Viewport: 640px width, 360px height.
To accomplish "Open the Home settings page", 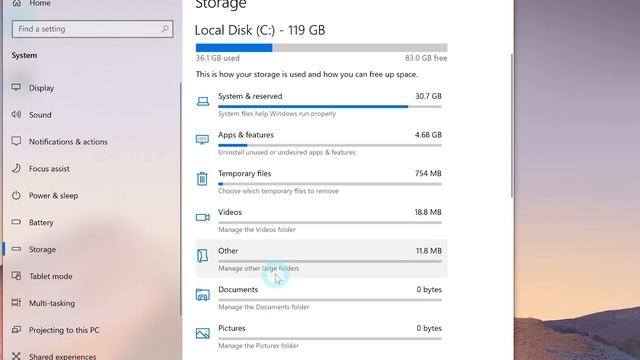I will point(40,3).
